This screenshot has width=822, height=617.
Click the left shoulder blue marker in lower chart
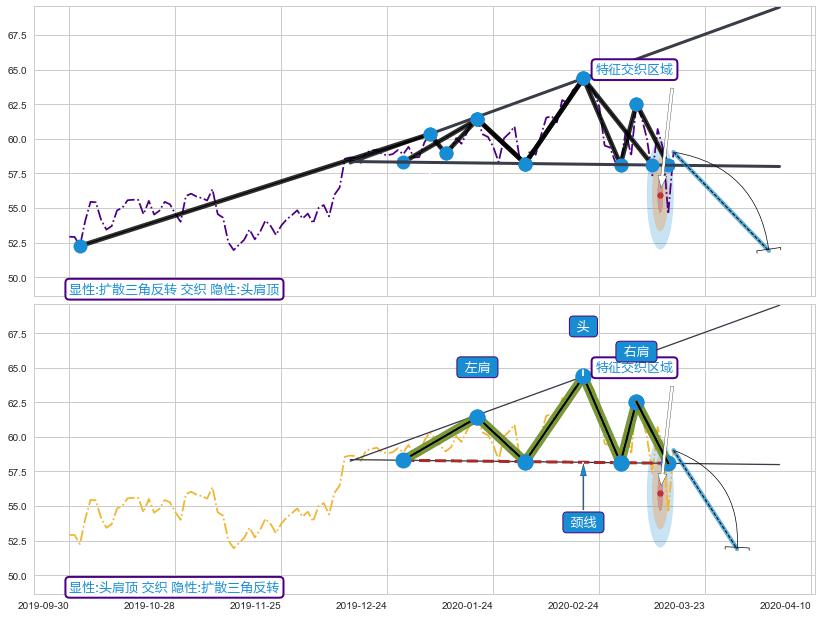tap(477, 417)
